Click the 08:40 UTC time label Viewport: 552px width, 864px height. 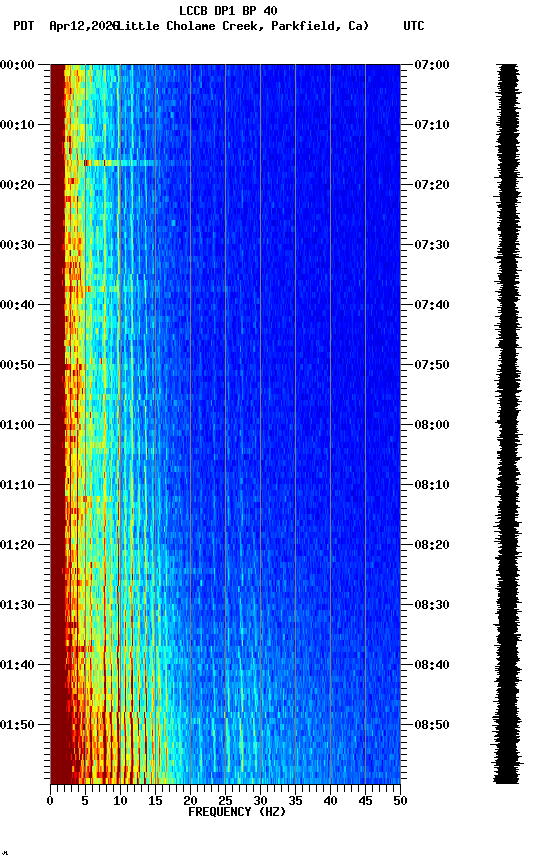click(x=432, y=666)
